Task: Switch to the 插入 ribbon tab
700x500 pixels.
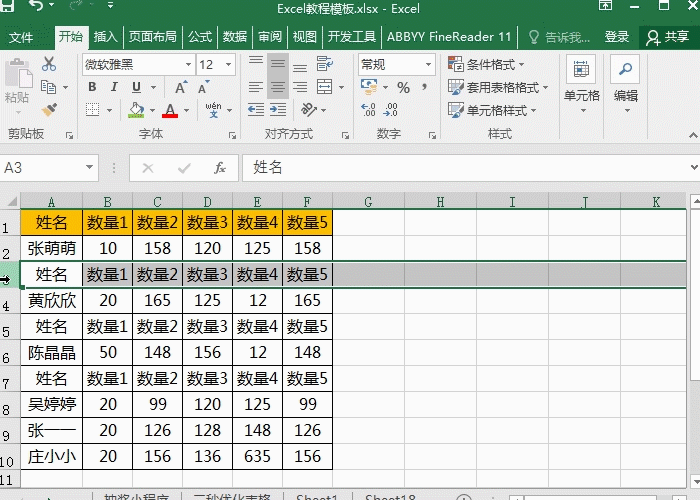Action: 105,37
